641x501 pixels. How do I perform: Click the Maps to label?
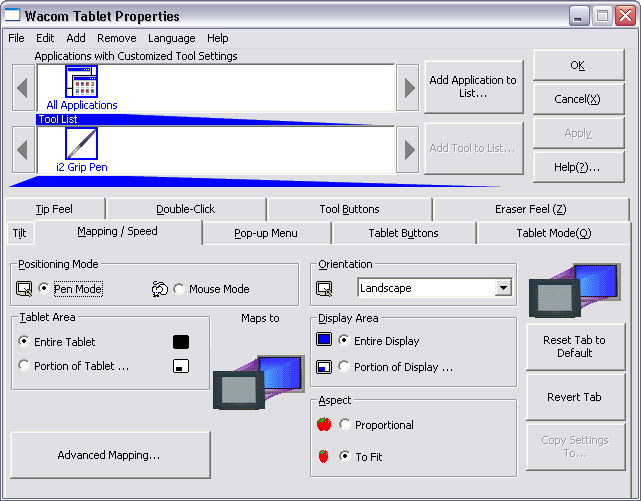[x=260, y=318]
